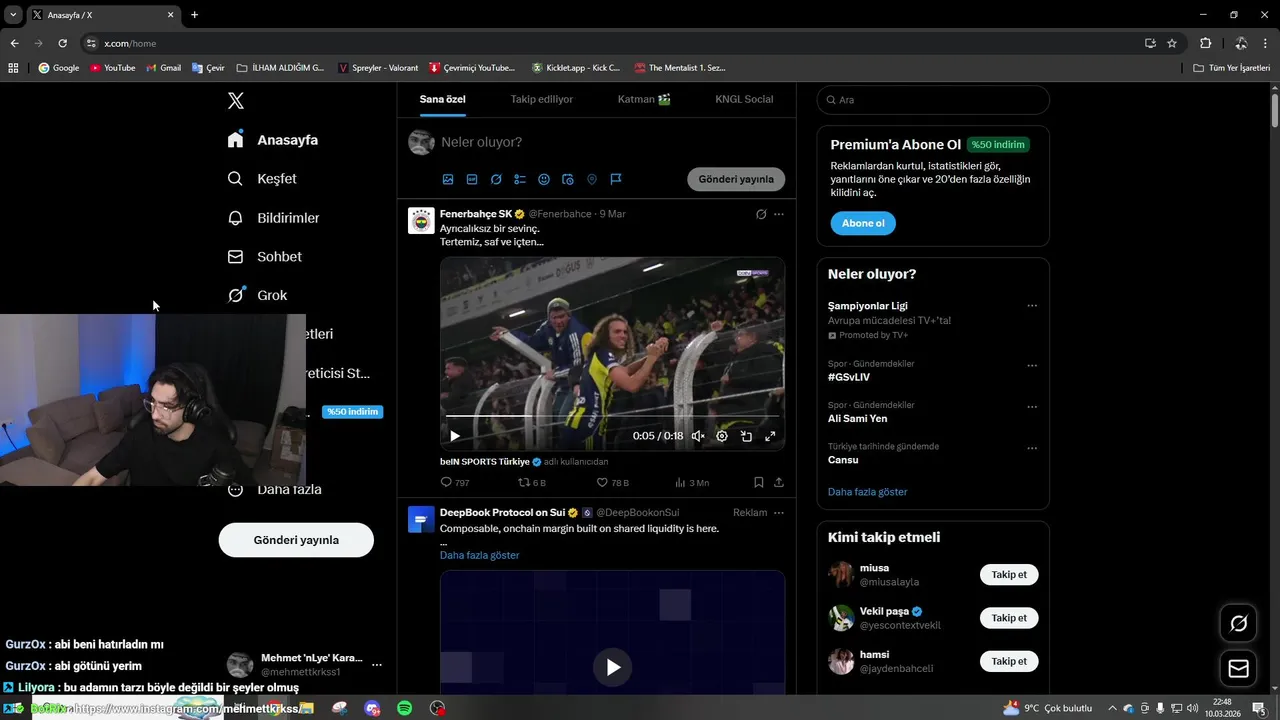Click the x.com/home address bar
Viewport: 1280px width, 720px height.
tap(610, 43)
